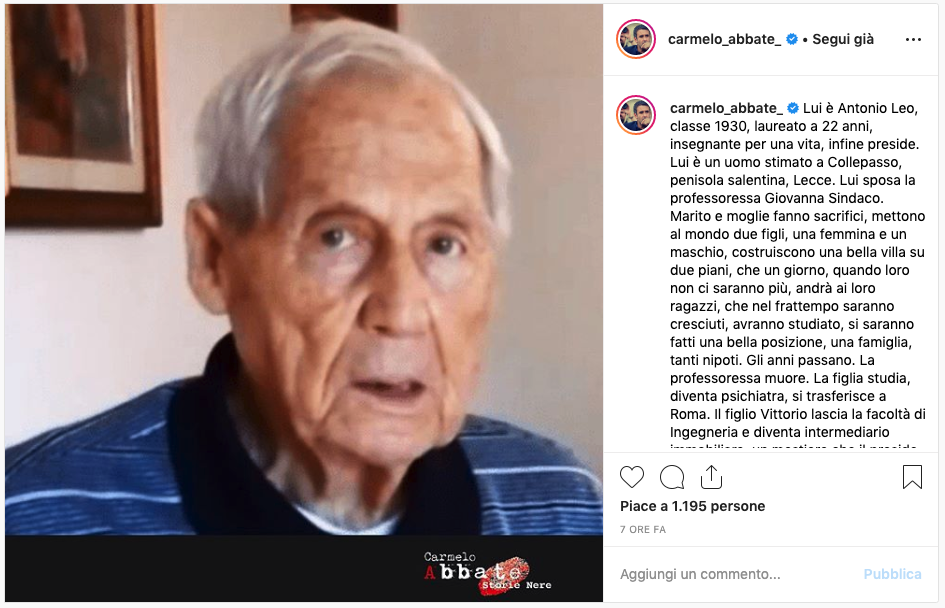945x608 pixels.
Task: Save the post with the bookmark icon
Action: 912,477
